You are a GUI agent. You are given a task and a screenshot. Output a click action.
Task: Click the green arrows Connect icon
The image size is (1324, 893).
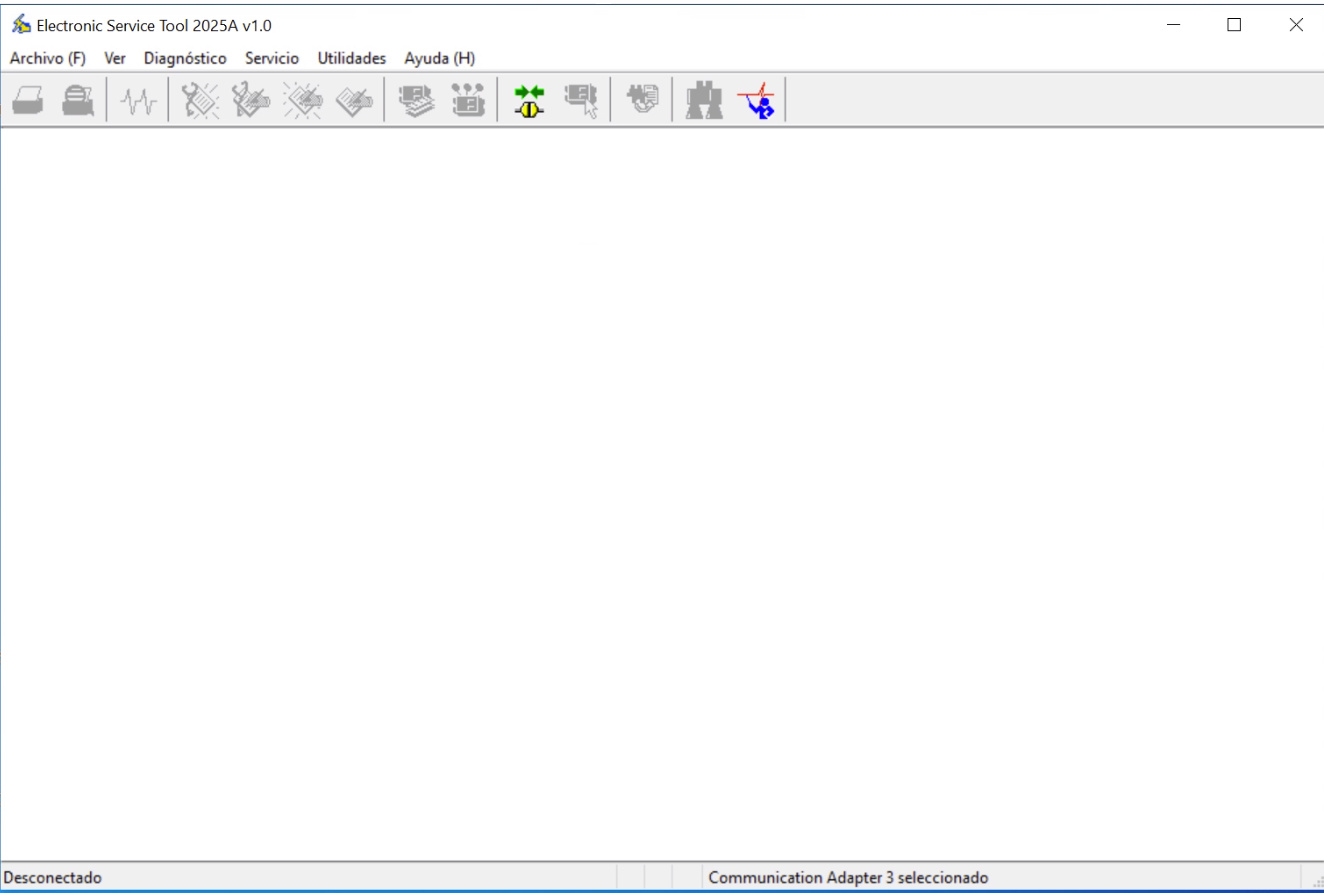[x=529, y=101]
